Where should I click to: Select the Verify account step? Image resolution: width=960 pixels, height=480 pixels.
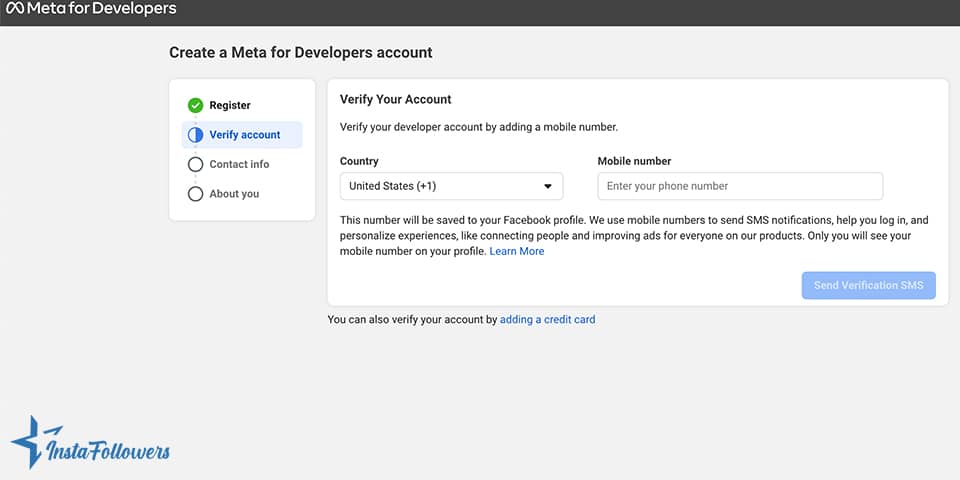242,135
